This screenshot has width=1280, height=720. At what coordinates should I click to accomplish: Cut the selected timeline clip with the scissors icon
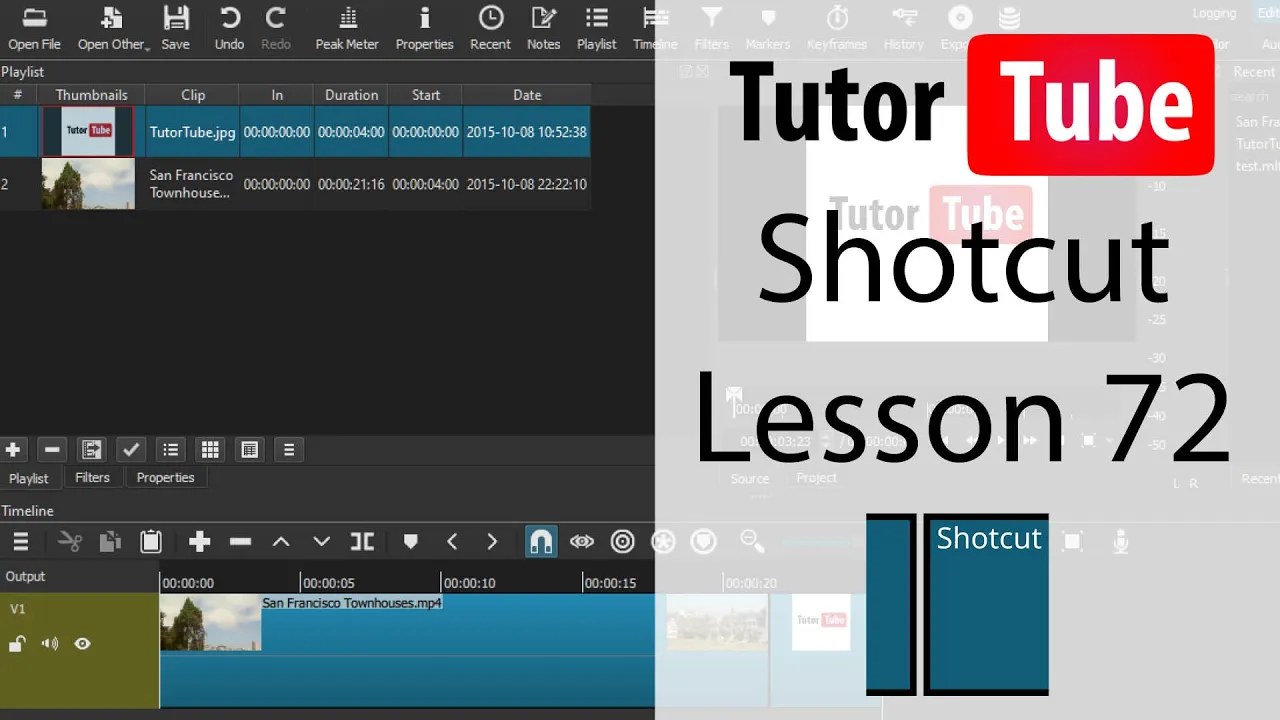tap(70, 542)
